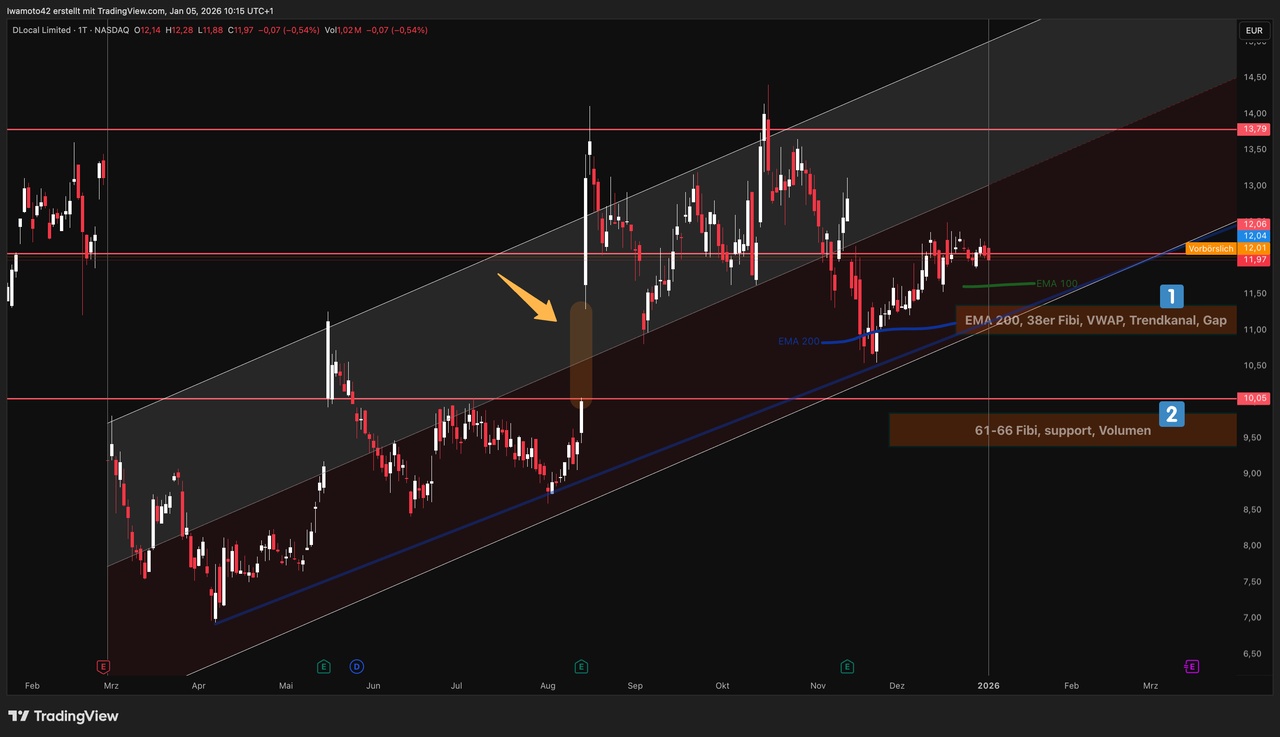Screen dimensions: 1280x737
Task: Click the green EMA 100 line label
Action: point(1057,284)
